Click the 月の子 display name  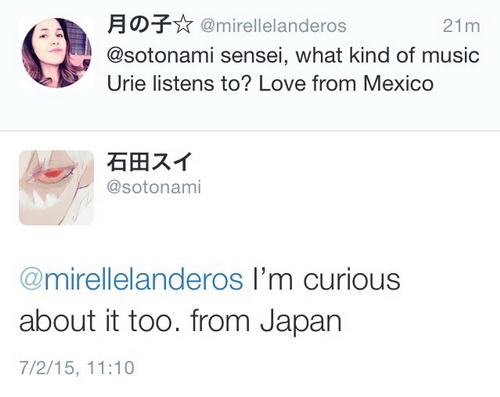[139, 25]
